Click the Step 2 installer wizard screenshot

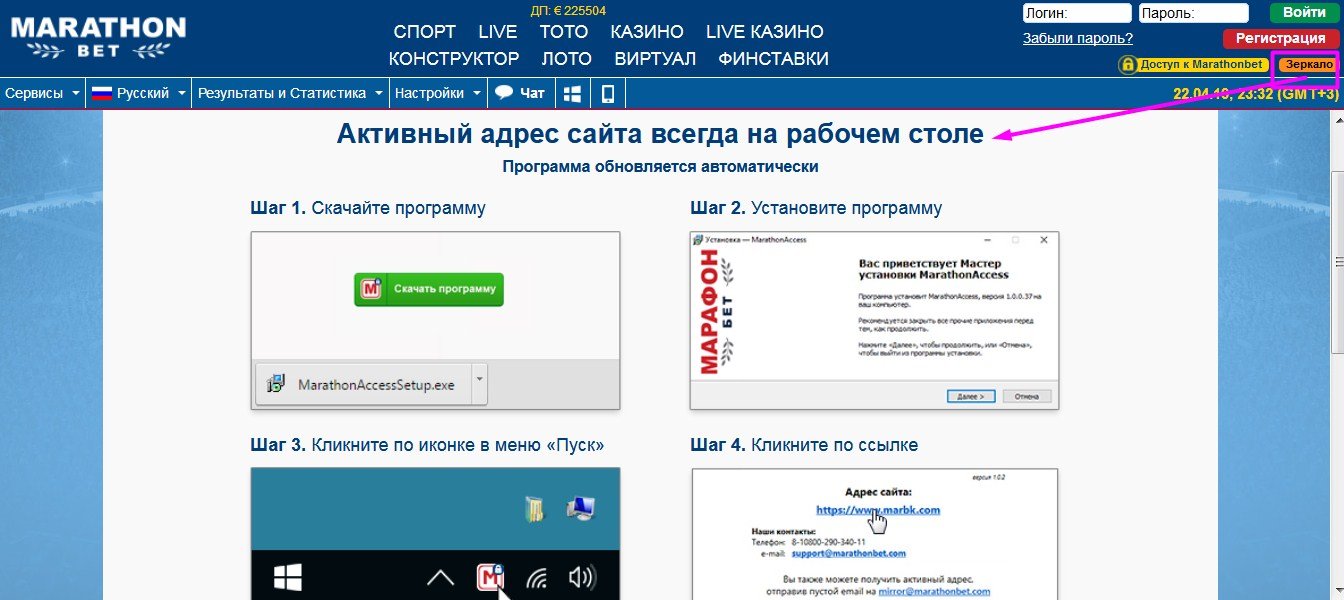874,321
